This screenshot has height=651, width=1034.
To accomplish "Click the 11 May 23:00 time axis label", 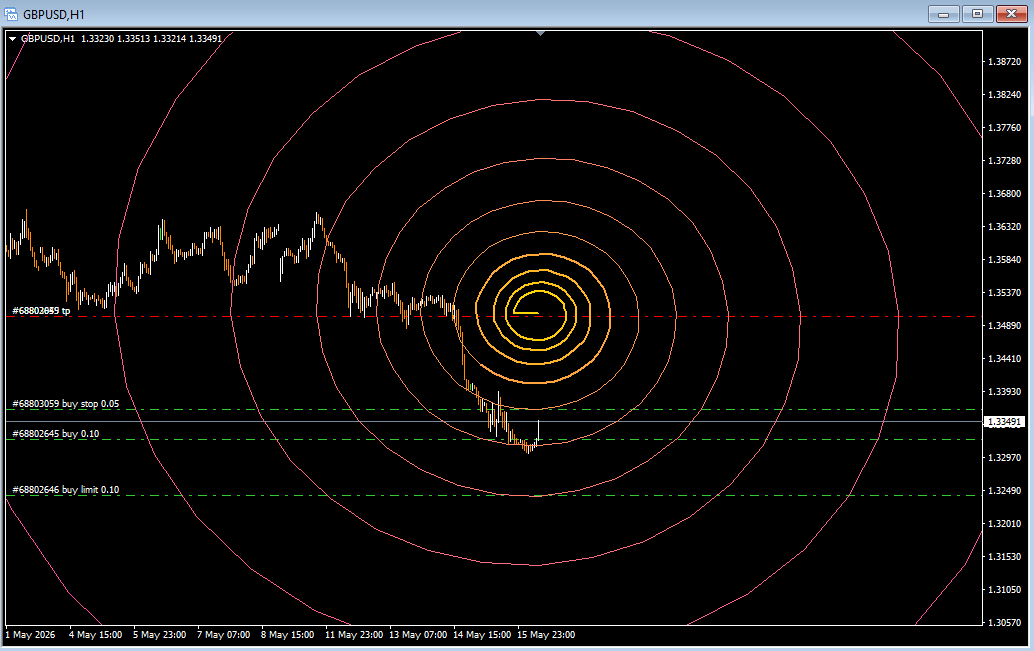I will [354, 635].
